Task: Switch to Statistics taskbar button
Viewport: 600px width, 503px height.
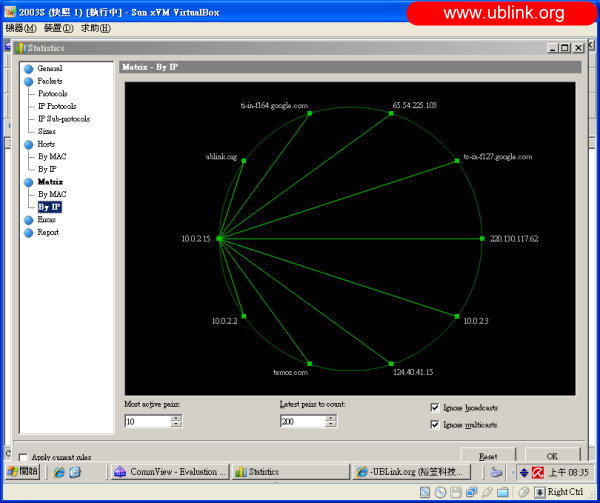Action: pyautogui.click(x=290, y=472)
